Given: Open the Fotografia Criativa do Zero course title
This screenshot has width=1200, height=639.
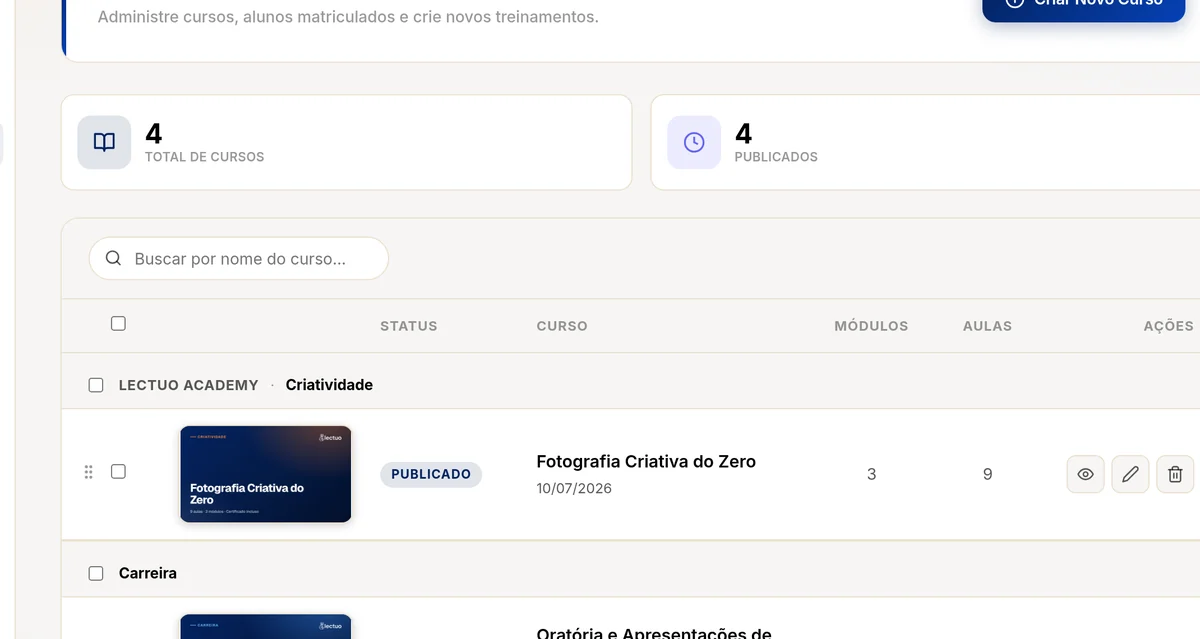Looking at the screenshot, I should coord(646,461).
